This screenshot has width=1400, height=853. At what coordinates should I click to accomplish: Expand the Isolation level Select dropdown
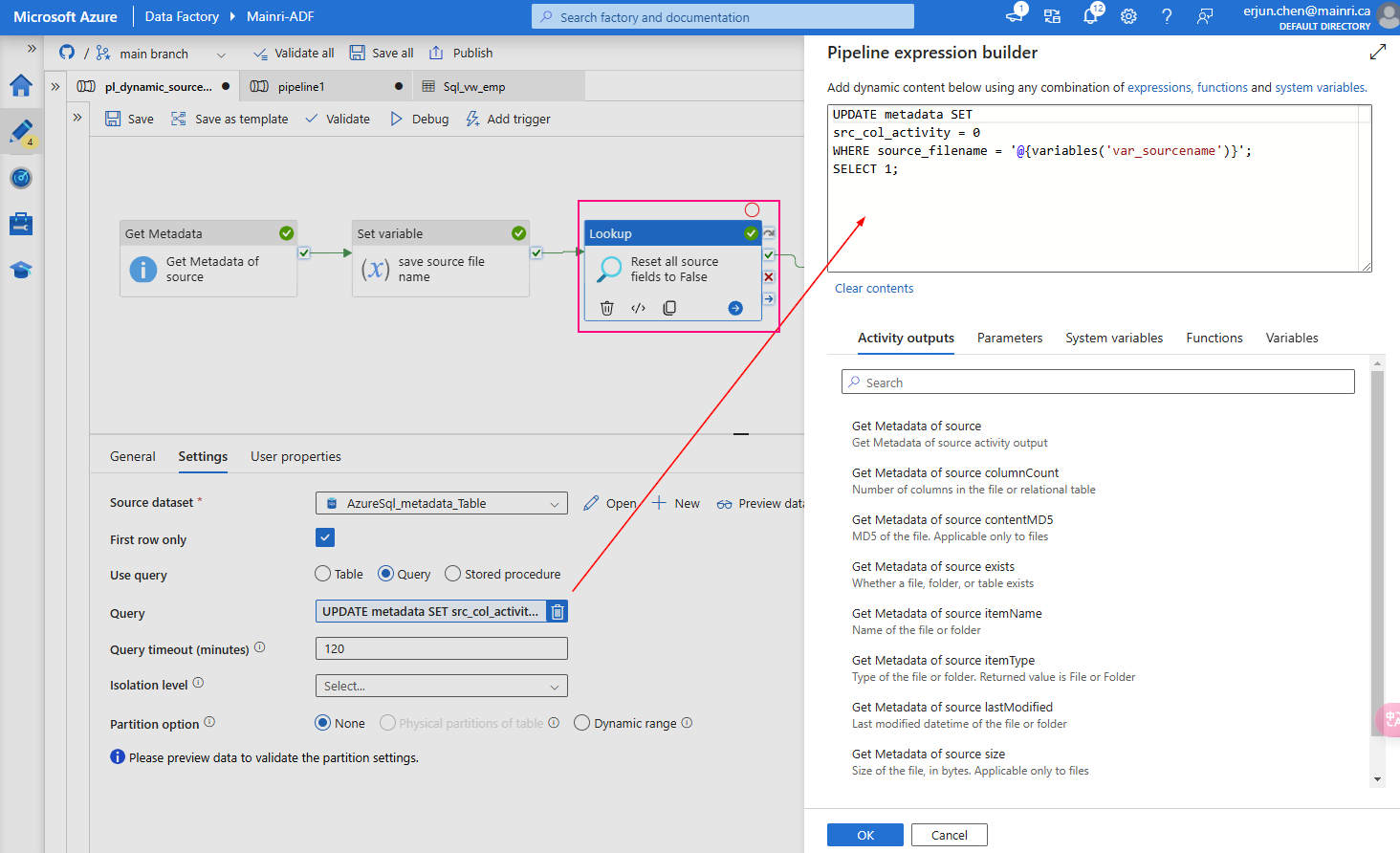441,686
